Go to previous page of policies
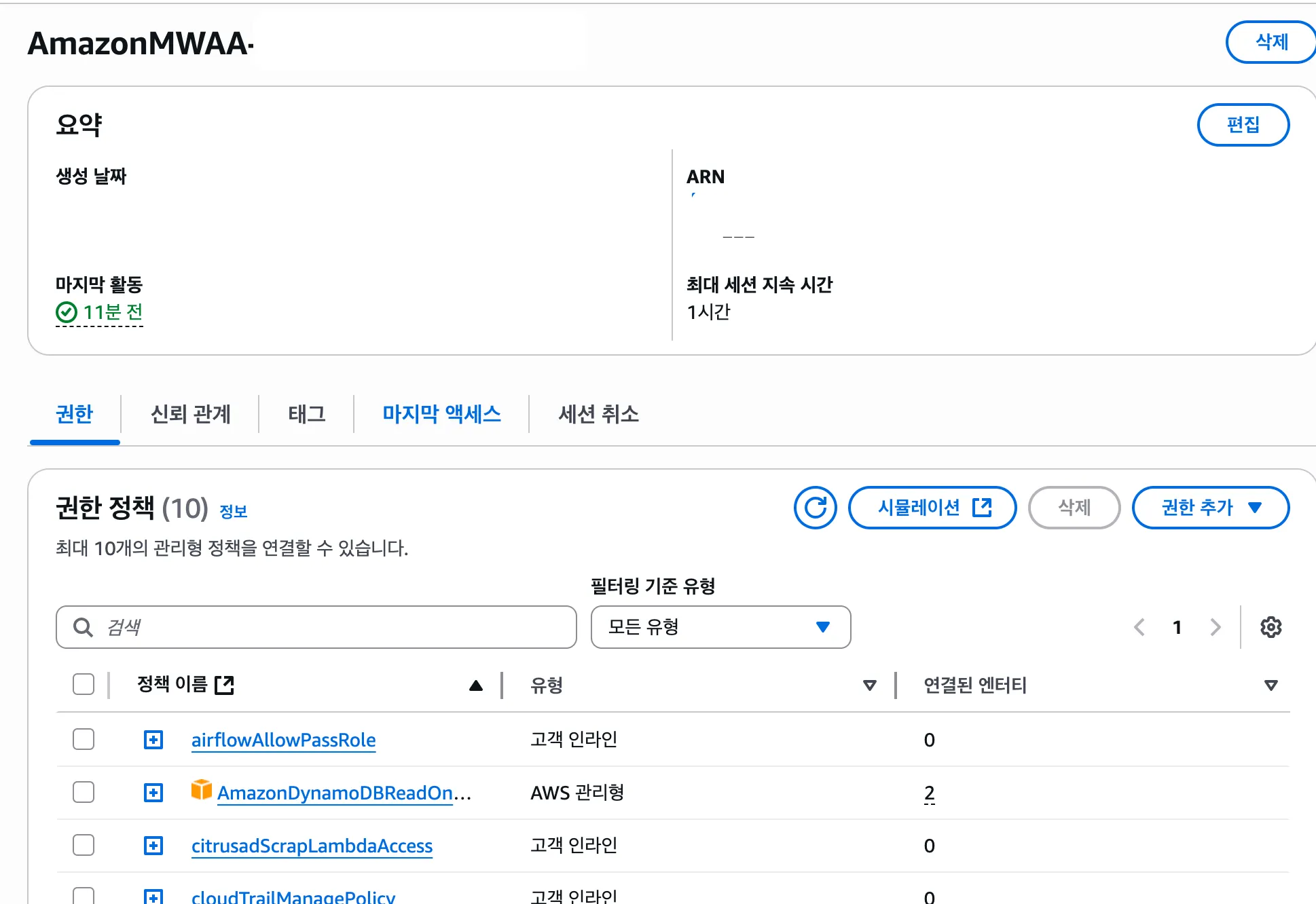Screen dimensions: 1316x904 (x=1139, y=627)
